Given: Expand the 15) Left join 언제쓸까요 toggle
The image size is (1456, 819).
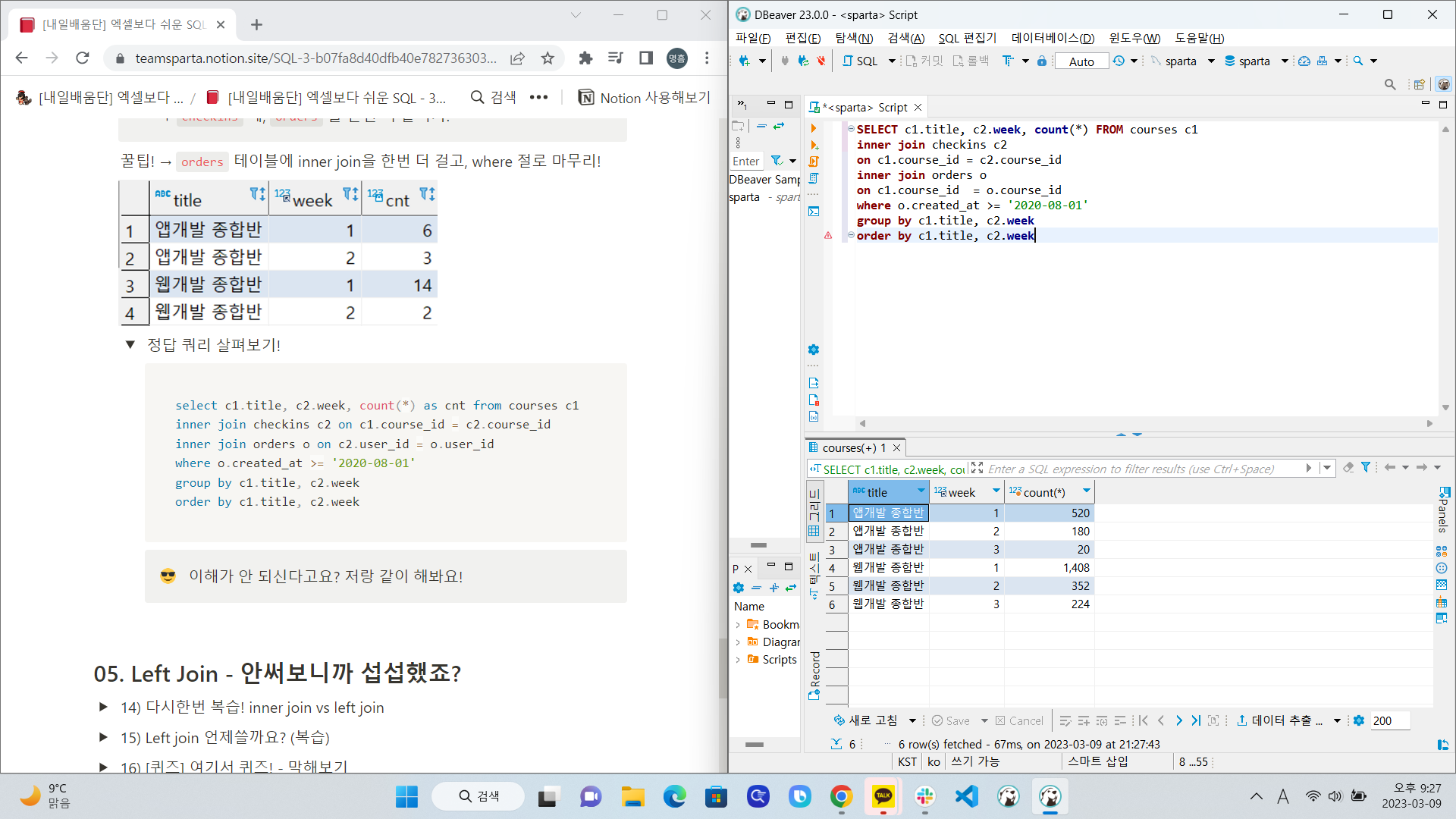Looking at the screenshot, I should pos(103,737).
